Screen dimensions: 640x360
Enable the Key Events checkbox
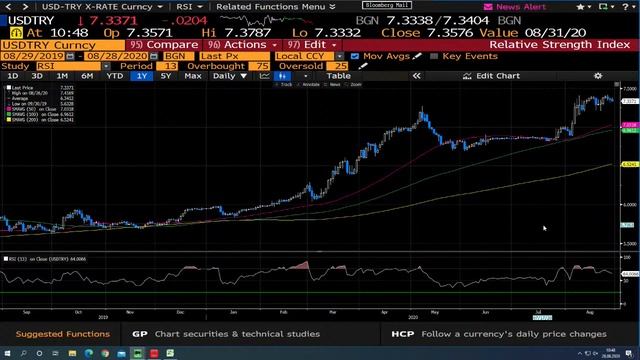click(434, 56)
